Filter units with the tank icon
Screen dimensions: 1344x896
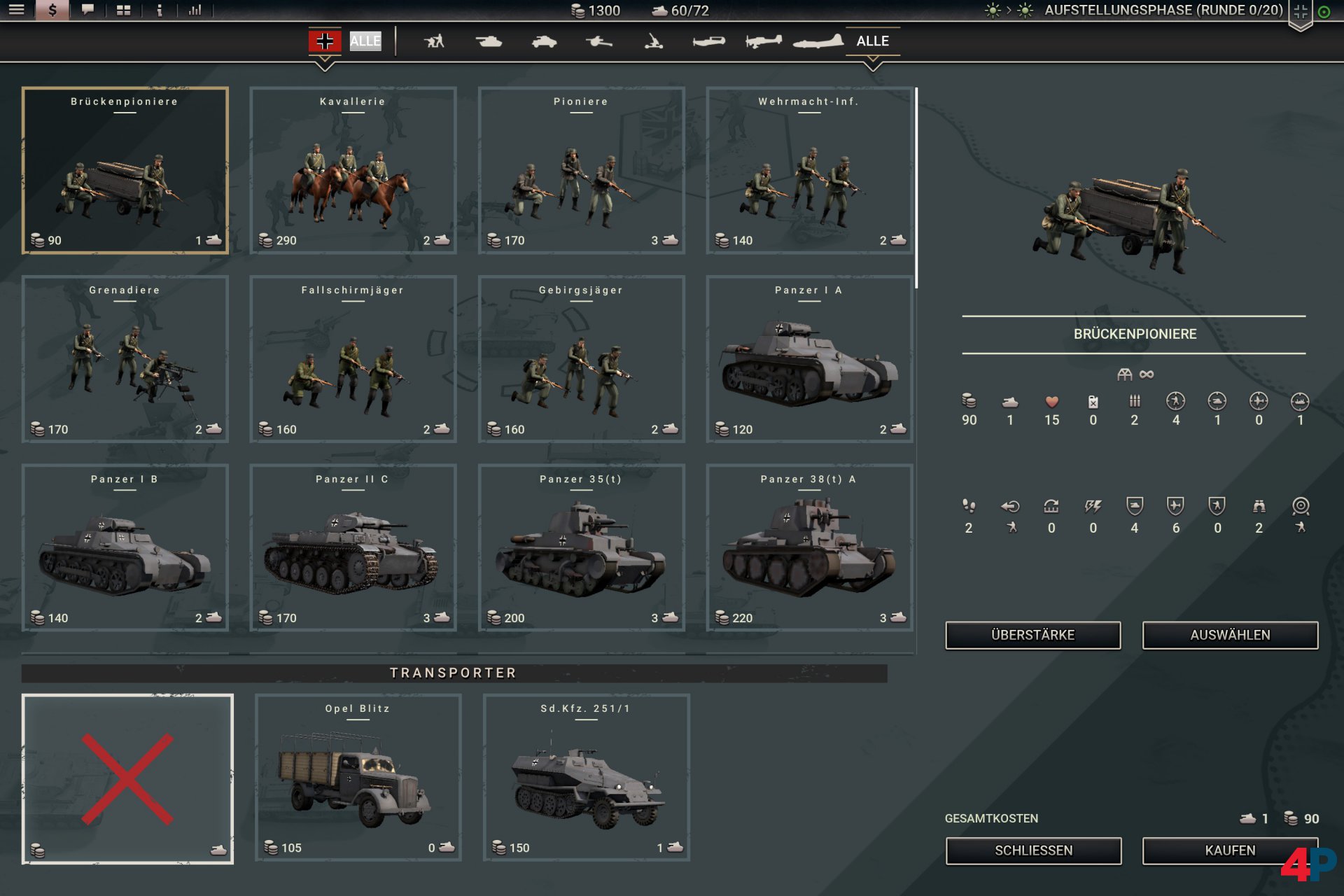pos(490,41)
